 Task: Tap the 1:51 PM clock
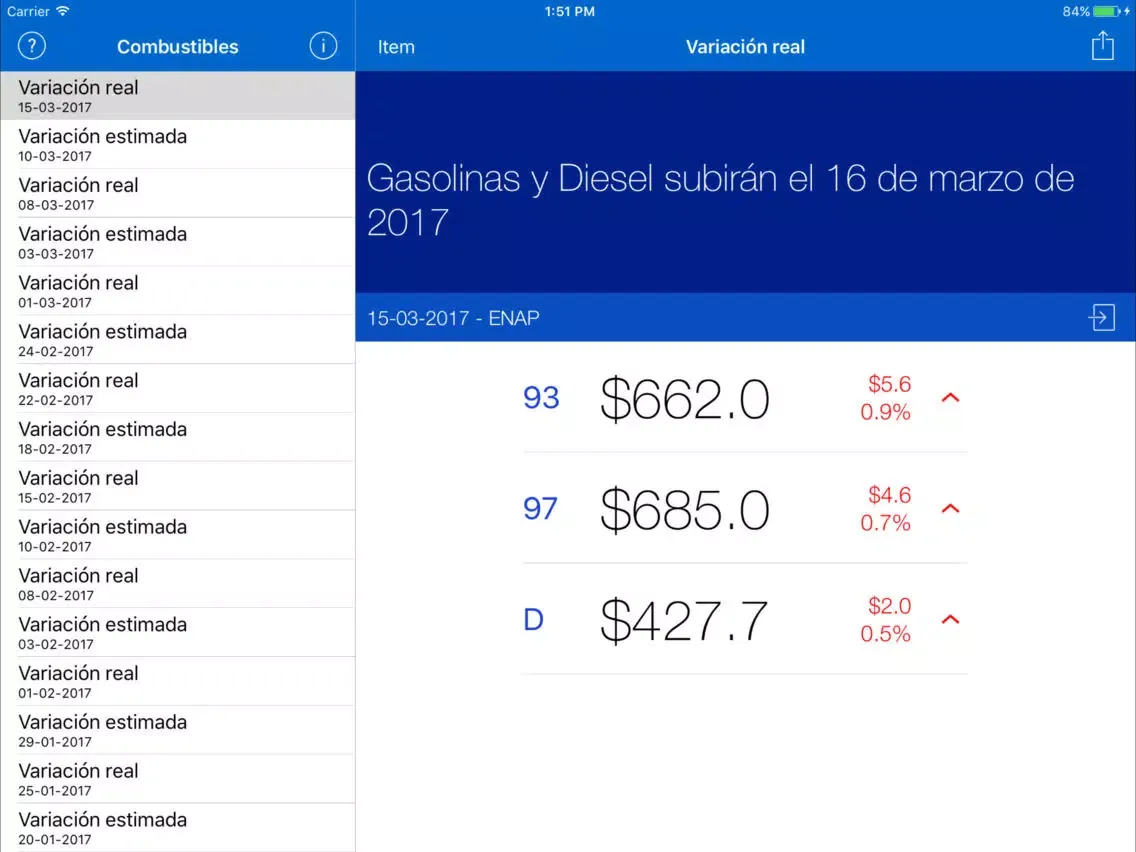(x=569, y=12)
